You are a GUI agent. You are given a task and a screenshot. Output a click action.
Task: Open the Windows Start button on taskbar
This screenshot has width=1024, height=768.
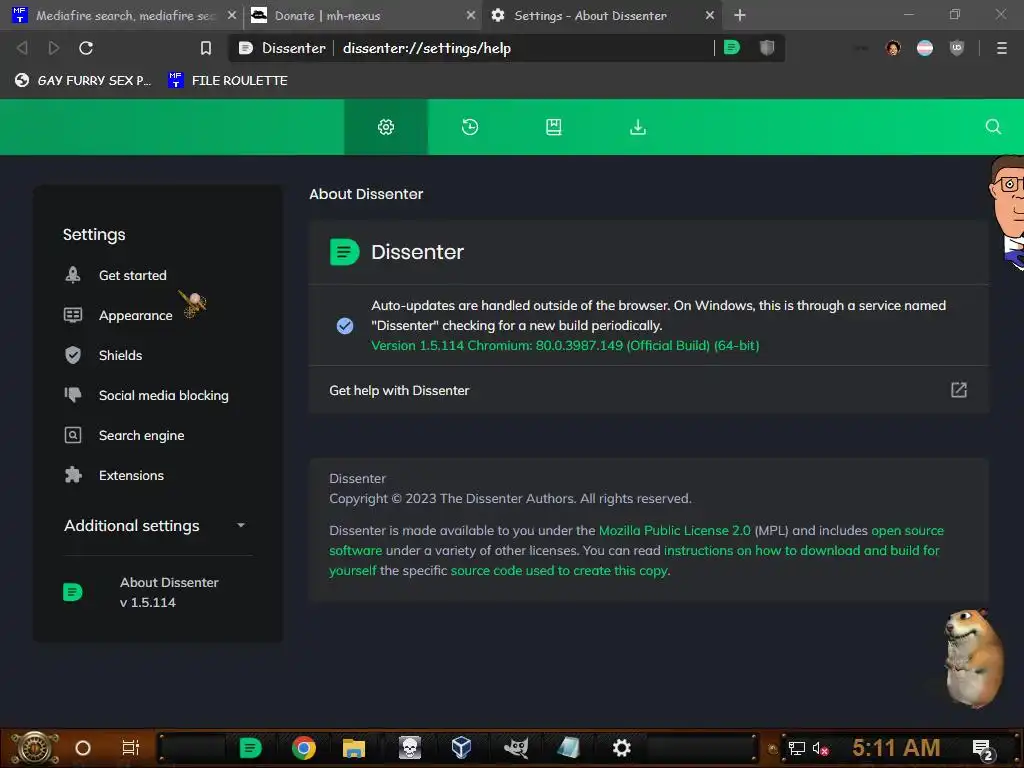point(35,748)
